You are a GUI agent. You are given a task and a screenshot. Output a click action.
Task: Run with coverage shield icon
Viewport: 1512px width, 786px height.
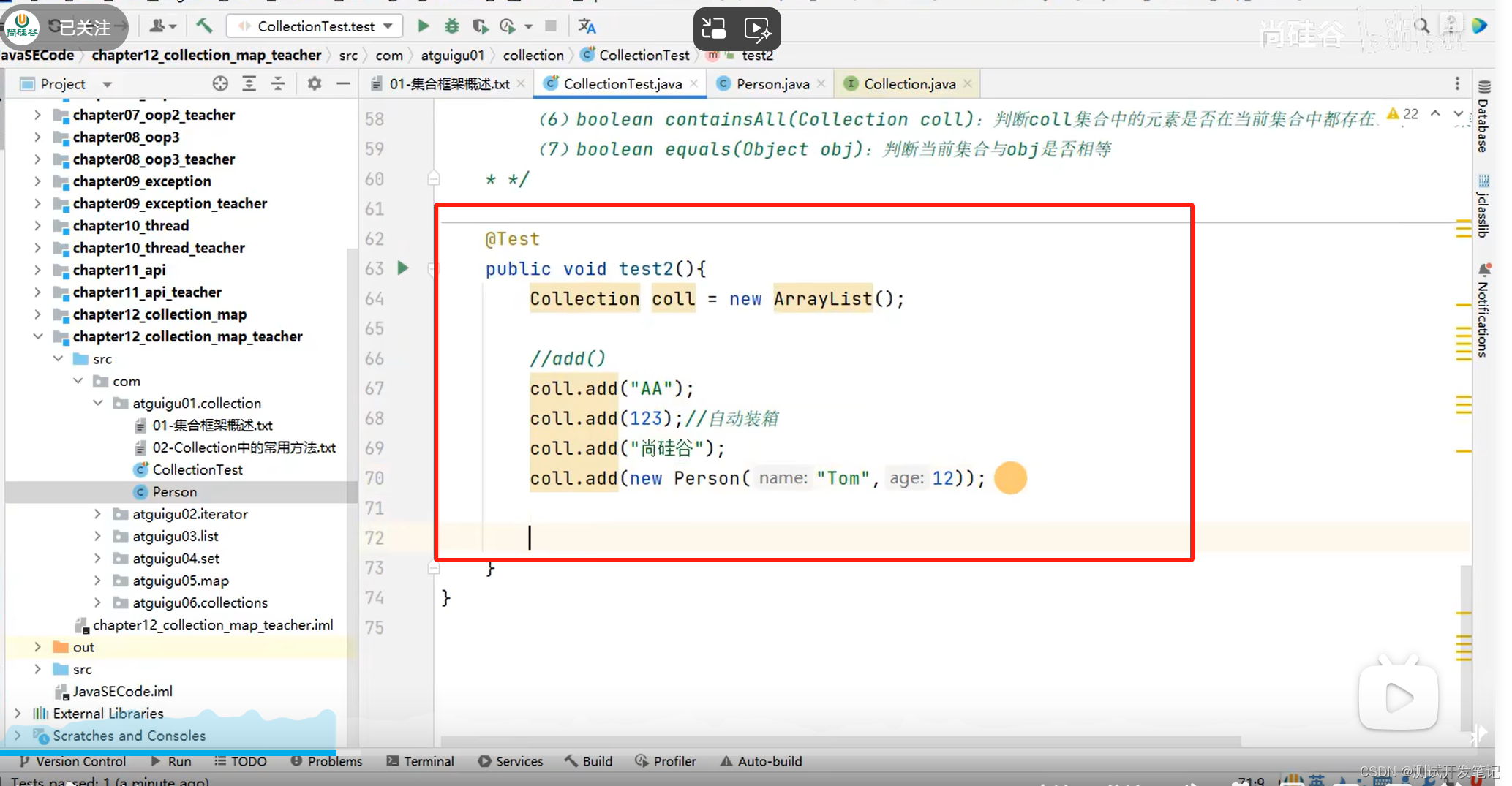(480, 26)
